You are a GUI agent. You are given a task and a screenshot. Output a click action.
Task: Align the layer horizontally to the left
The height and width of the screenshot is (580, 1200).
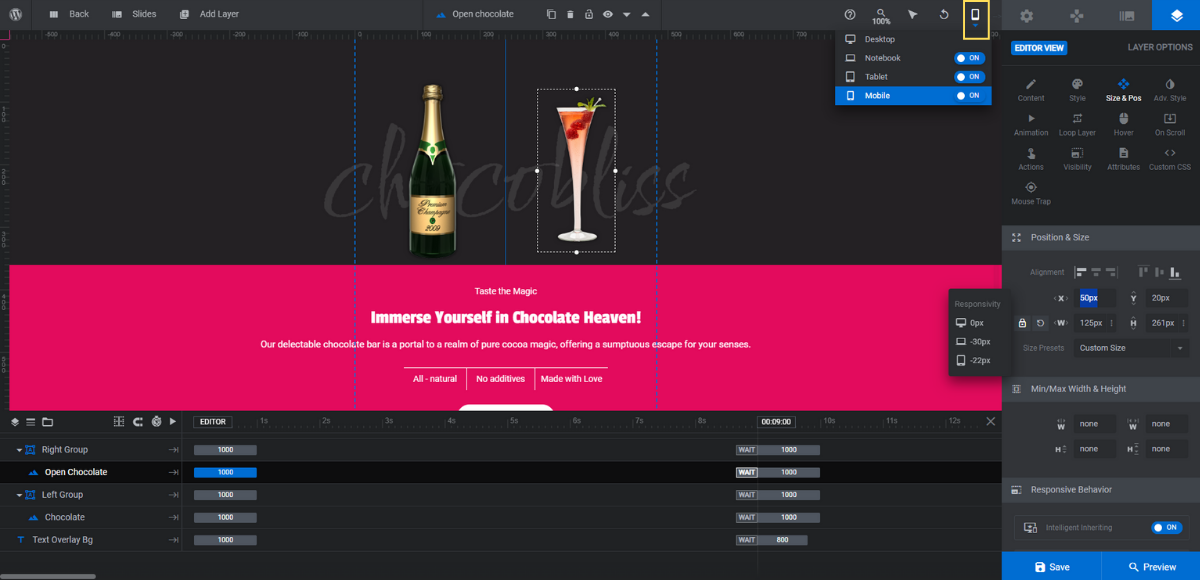click(1081, 272)
